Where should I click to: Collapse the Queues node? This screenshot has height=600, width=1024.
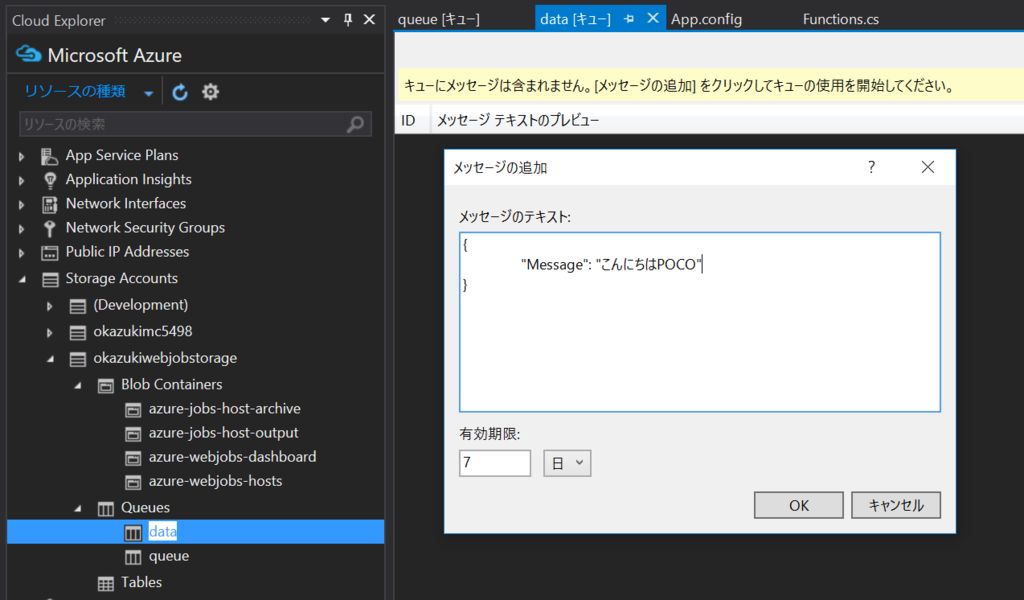pos(78,508)
